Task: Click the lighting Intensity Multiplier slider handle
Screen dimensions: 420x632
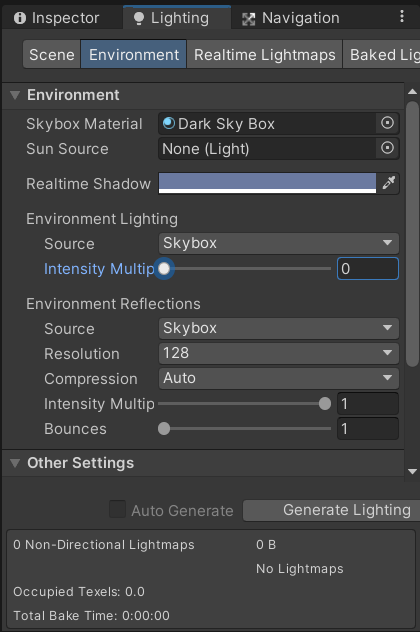Action: pos(164,268)
